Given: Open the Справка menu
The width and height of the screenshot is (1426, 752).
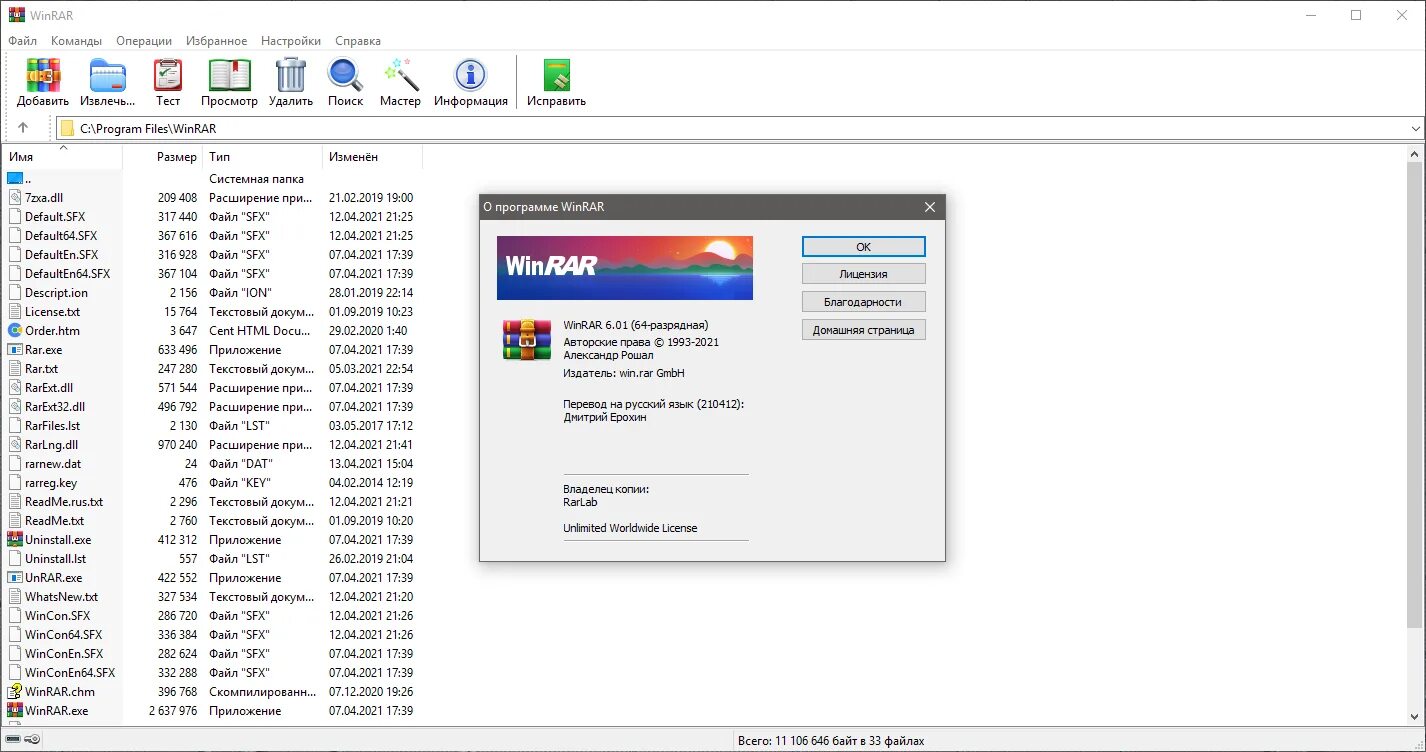Looking at the screenshot, I should coord(358,41).
